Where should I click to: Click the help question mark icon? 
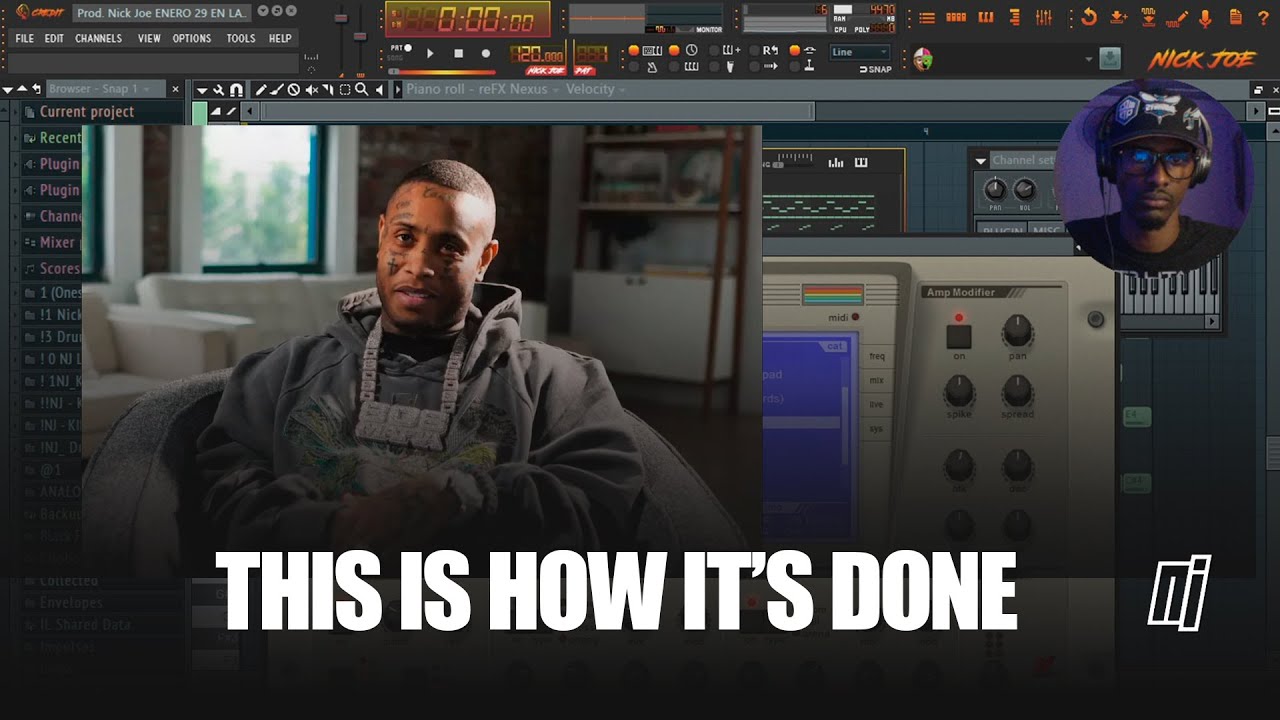(x=1263, y=18)
